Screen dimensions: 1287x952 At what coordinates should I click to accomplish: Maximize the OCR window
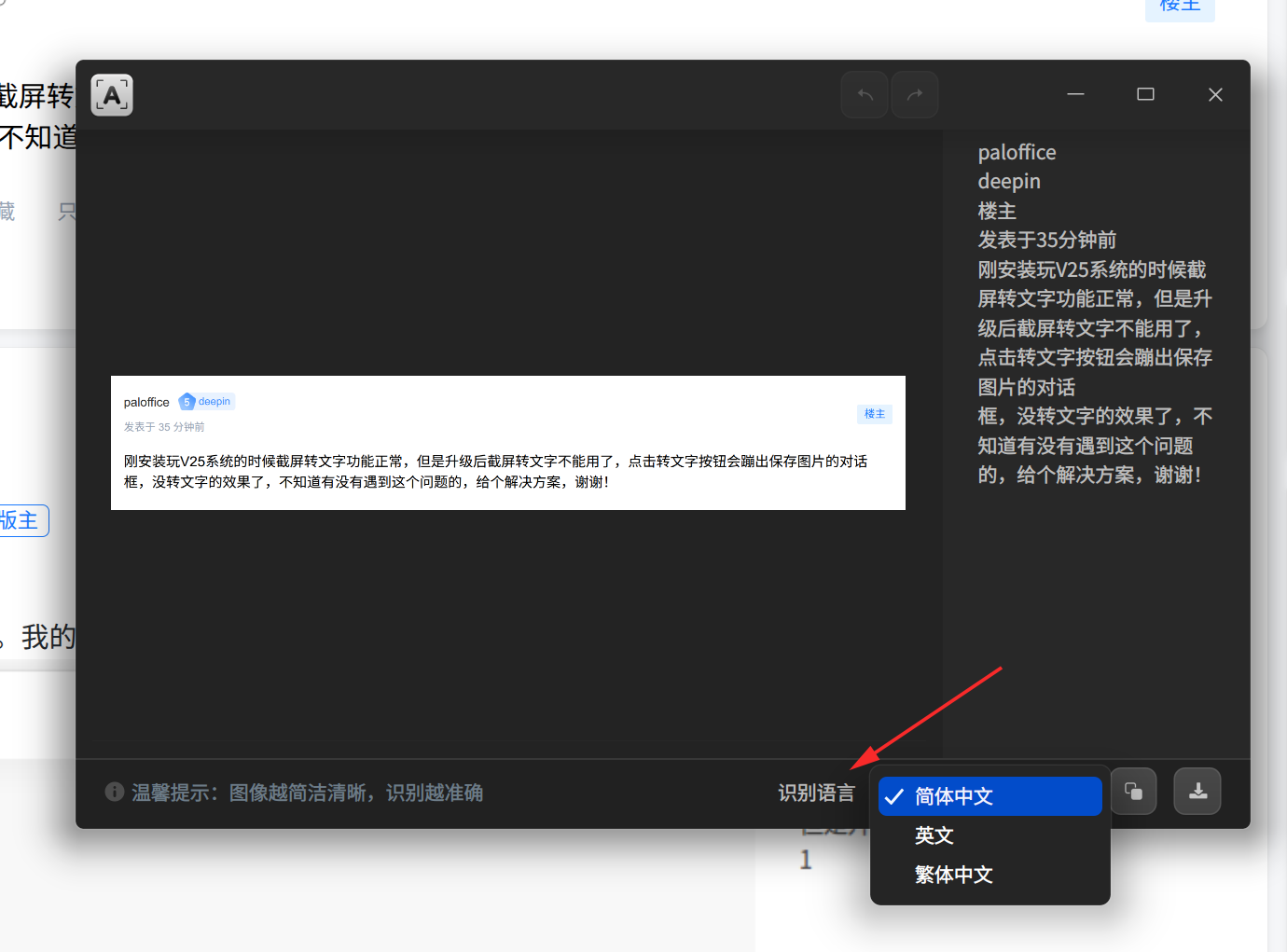[1145, 94]
